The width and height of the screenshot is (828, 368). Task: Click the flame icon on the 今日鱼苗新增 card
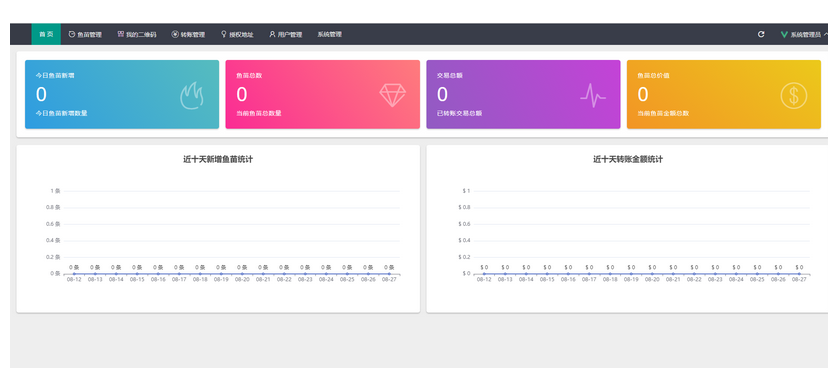pyautogui.click(x=192, y=96)
